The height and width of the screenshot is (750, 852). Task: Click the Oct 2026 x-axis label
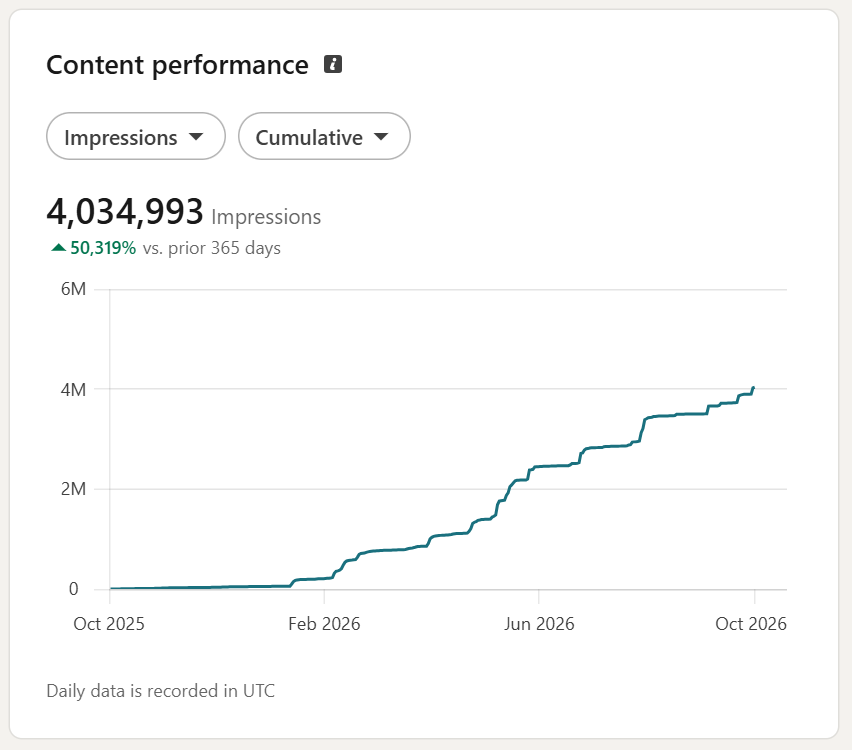751,623
